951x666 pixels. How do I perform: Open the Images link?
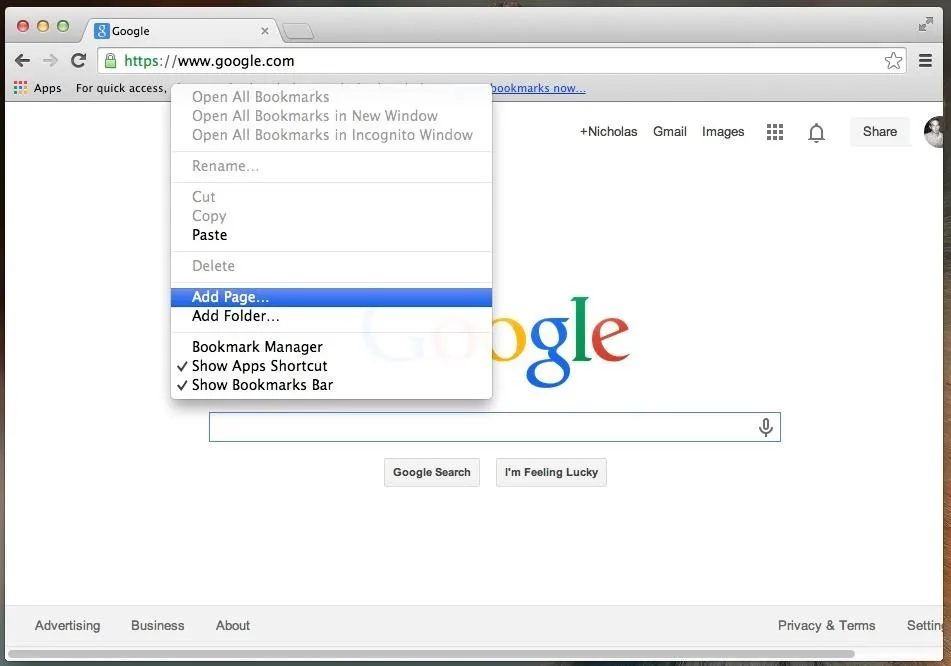723,132
